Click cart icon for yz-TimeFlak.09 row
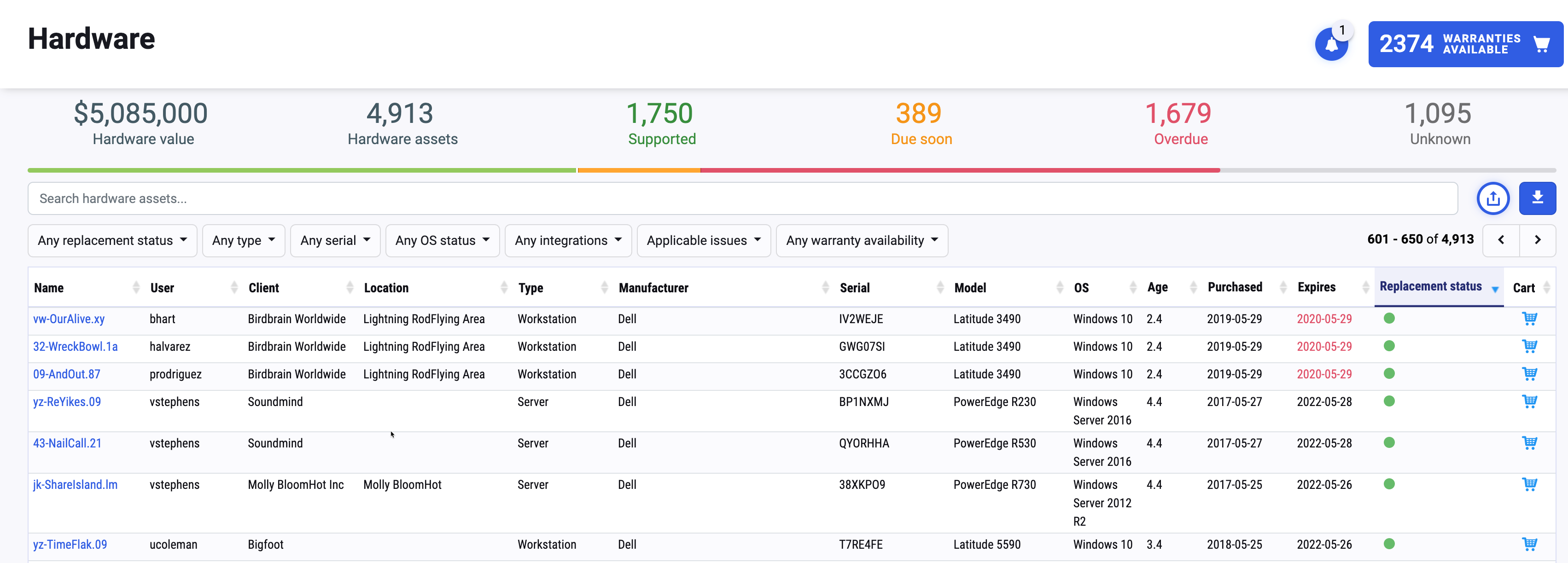 tap(1529, 544)
